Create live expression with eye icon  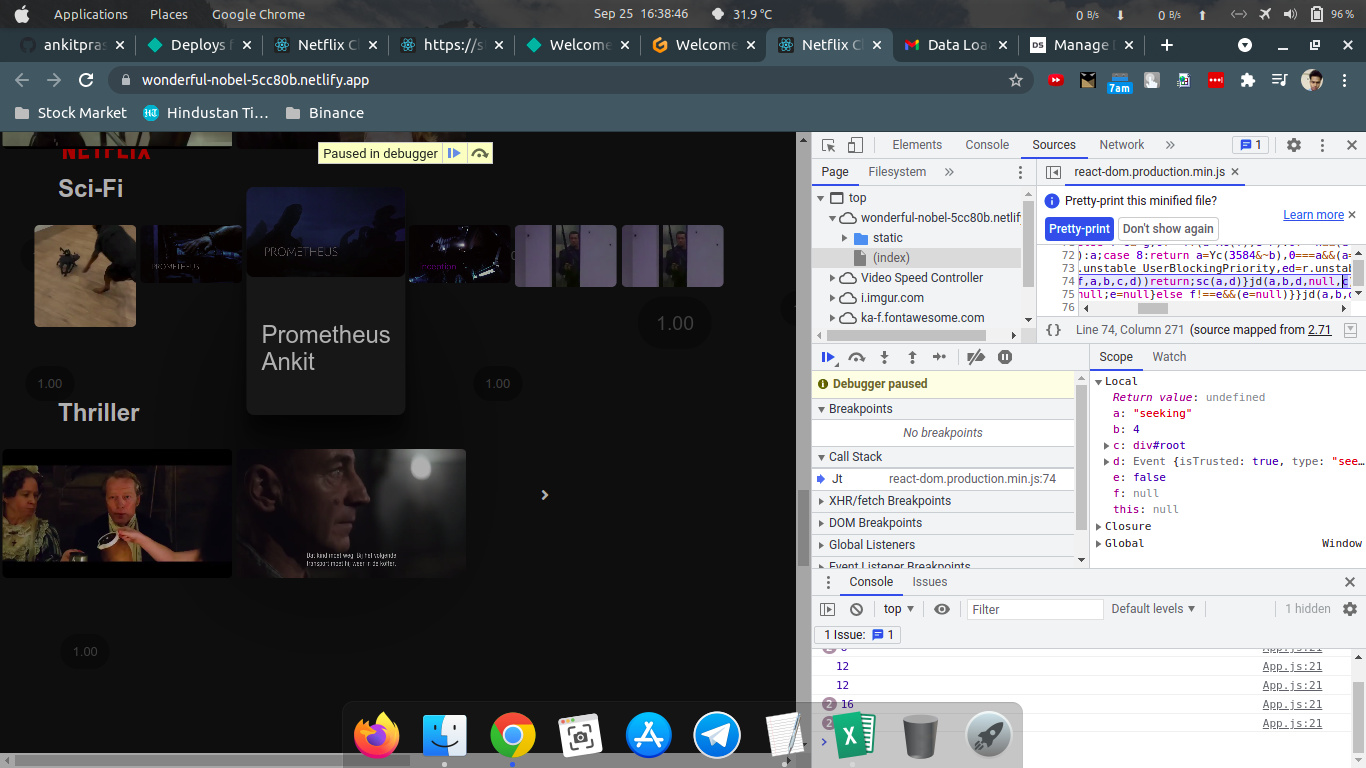[x=942, y=609]
